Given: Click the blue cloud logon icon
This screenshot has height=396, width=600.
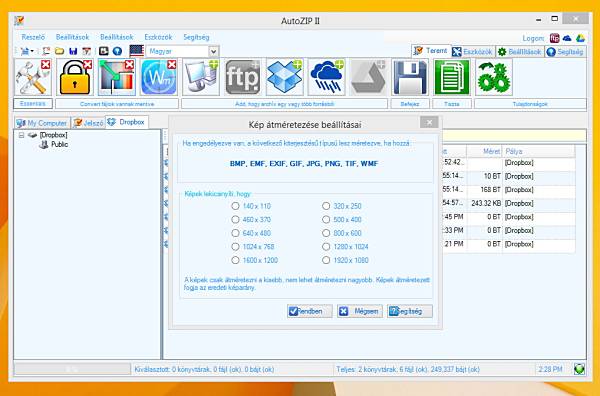Looking at the screenshot, I should click(x=567, y=38).
